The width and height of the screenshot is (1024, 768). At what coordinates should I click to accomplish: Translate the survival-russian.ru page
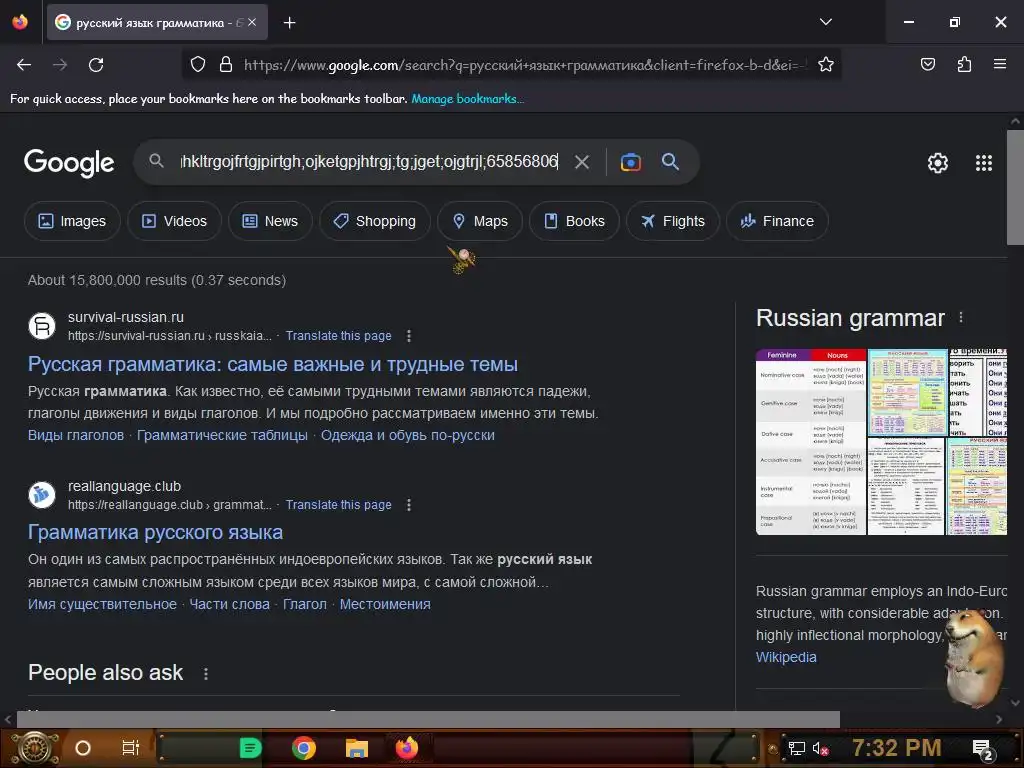tap(338, 336)
